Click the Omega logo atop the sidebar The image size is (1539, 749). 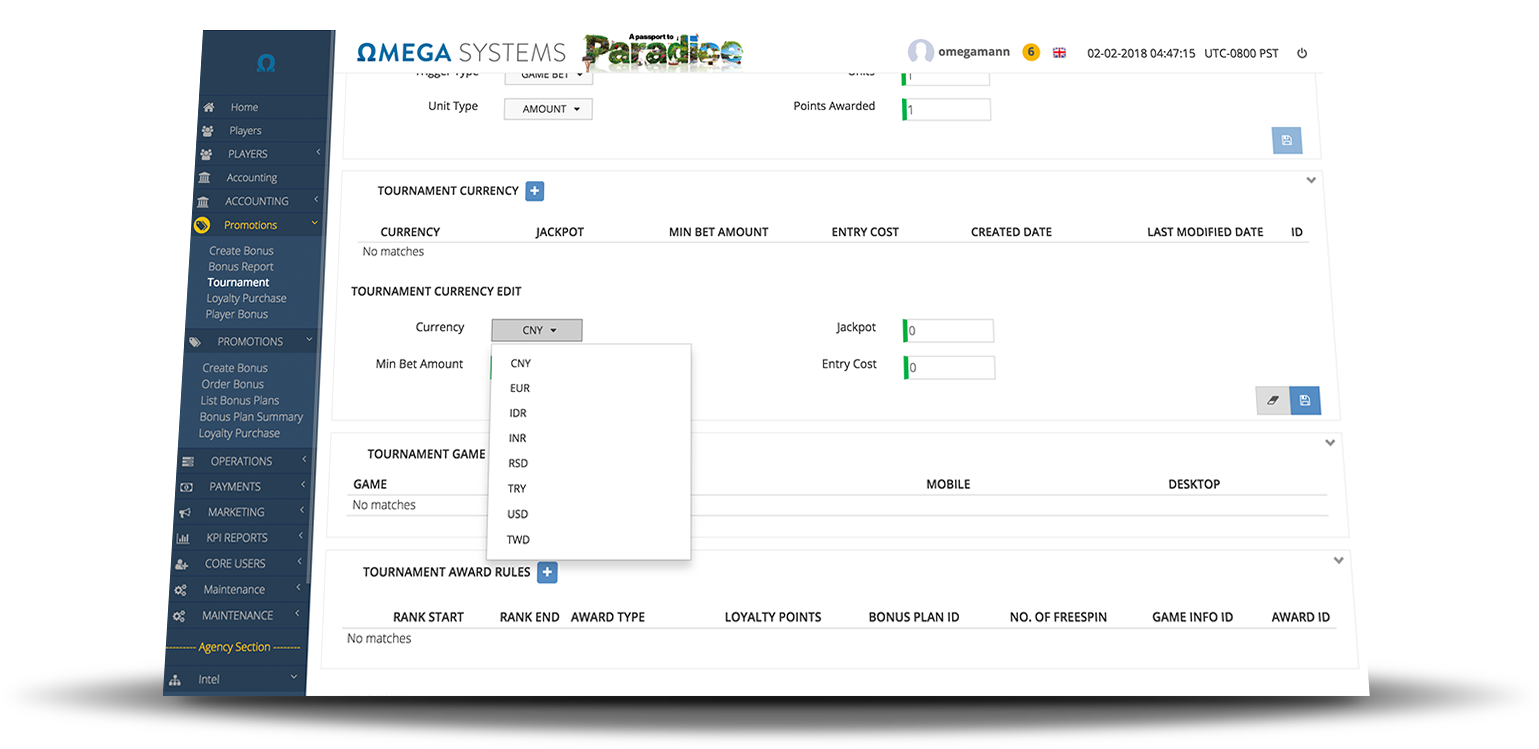265,63
